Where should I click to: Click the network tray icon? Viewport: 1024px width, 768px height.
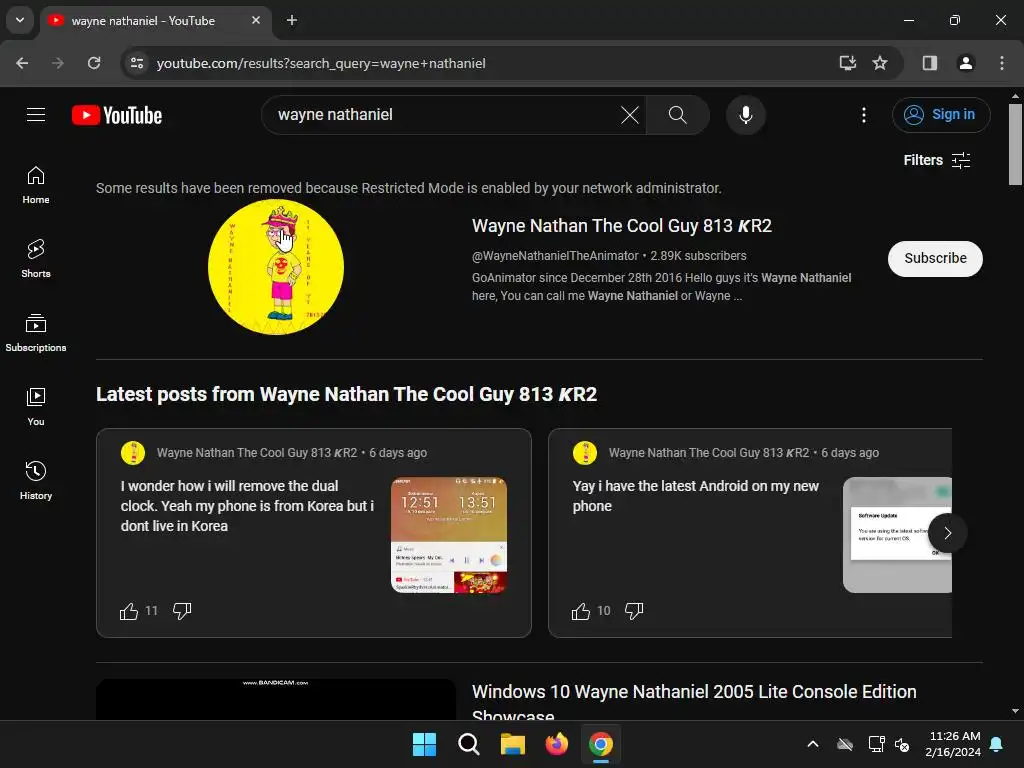(x=876, y=744)
